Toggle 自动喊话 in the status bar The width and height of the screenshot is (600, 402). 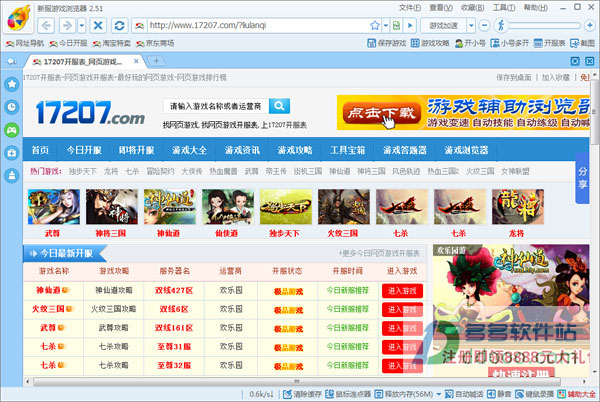point(464,394)
